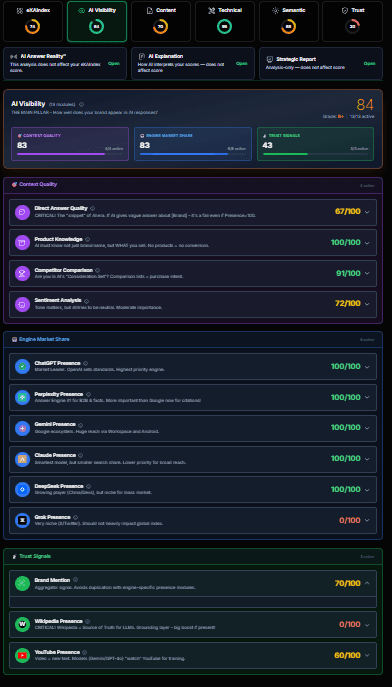392x687 pixels.
Task: Open the AI Explanation panel
Action: [193, 64]
